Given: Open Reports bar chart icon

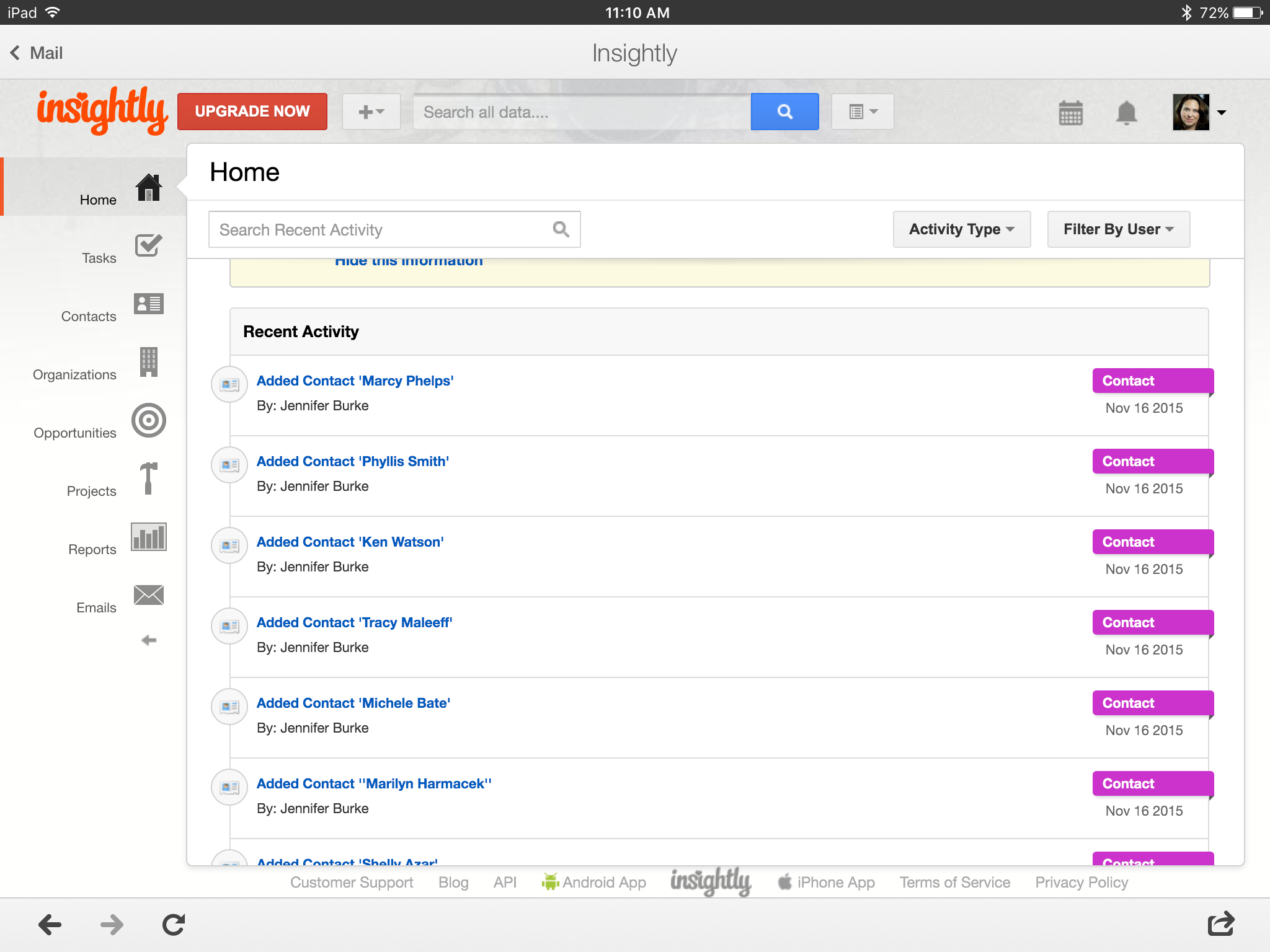Looking at the screenshot, I should (149, 537).
